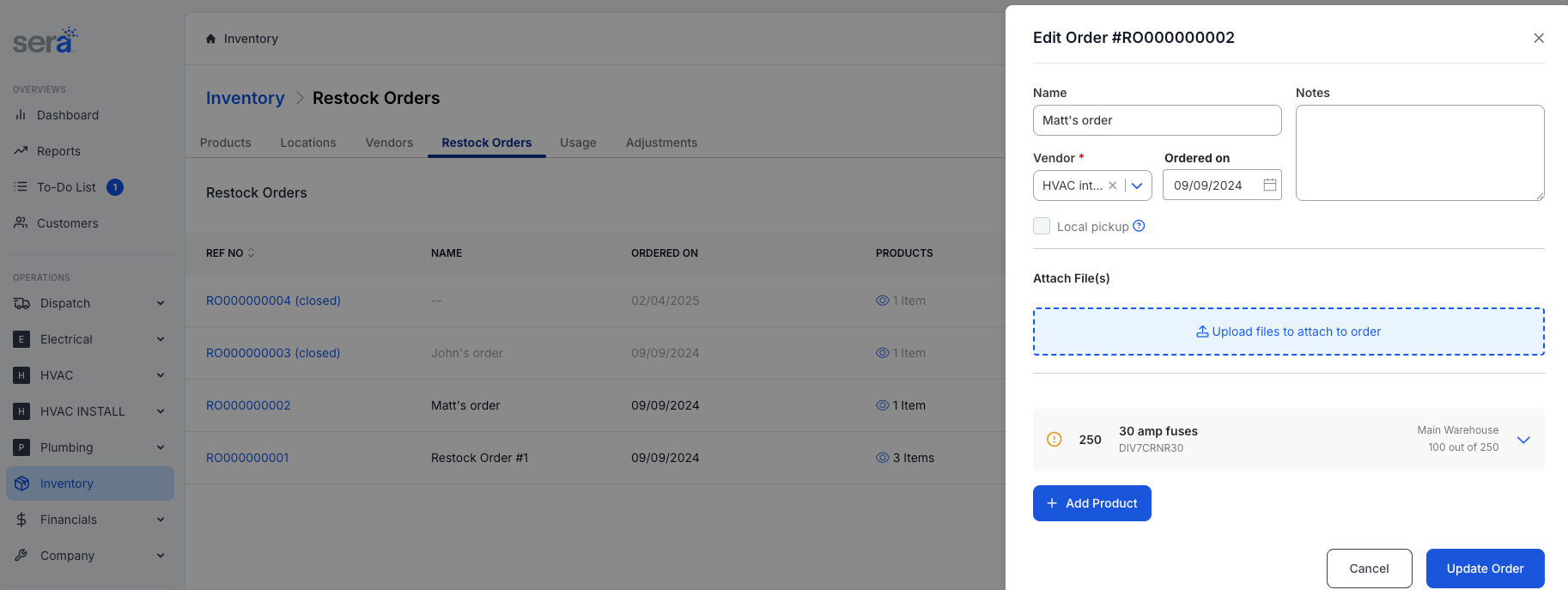Click Upload files to attach to order

point(1289,331)
